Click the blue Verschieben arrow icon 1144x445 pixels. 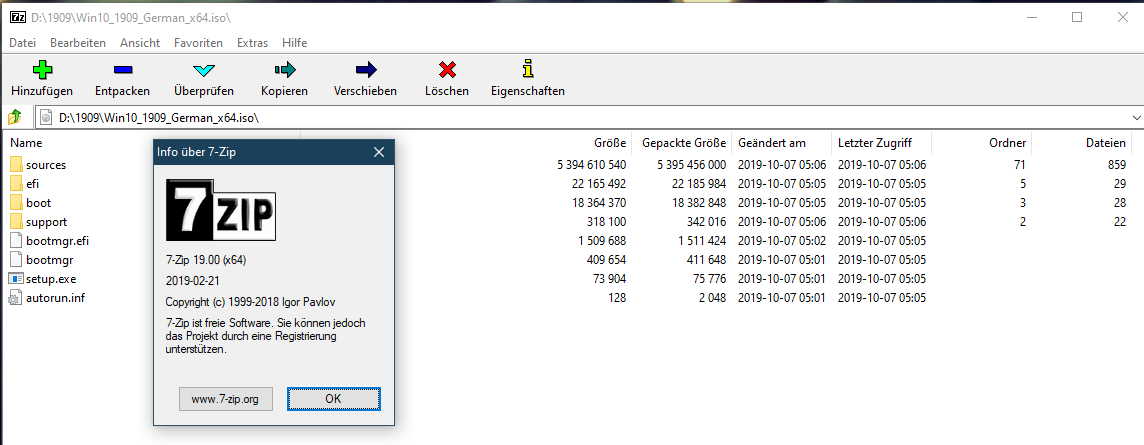(366, 70)
